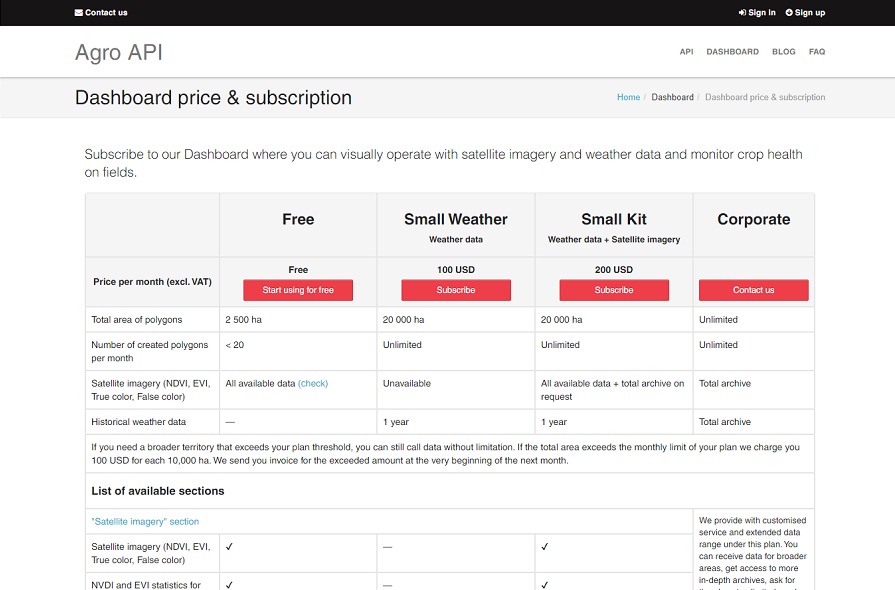The height and width of the screenshot is (590, 895).
Task: Click the Sign up link text
Action: tap(810, 13)
